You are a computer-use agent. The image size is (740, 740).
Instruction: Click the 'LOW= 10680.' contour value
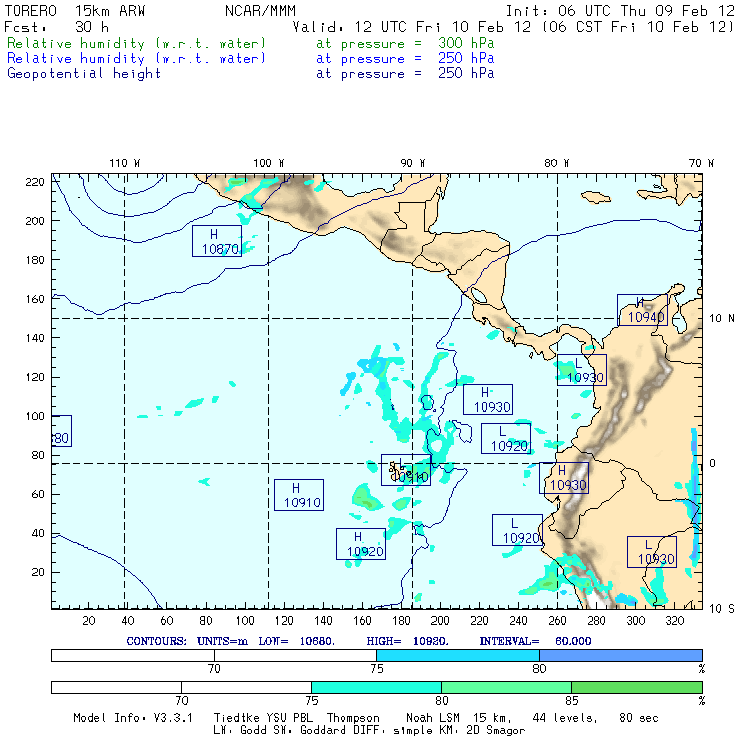(296, 641)
